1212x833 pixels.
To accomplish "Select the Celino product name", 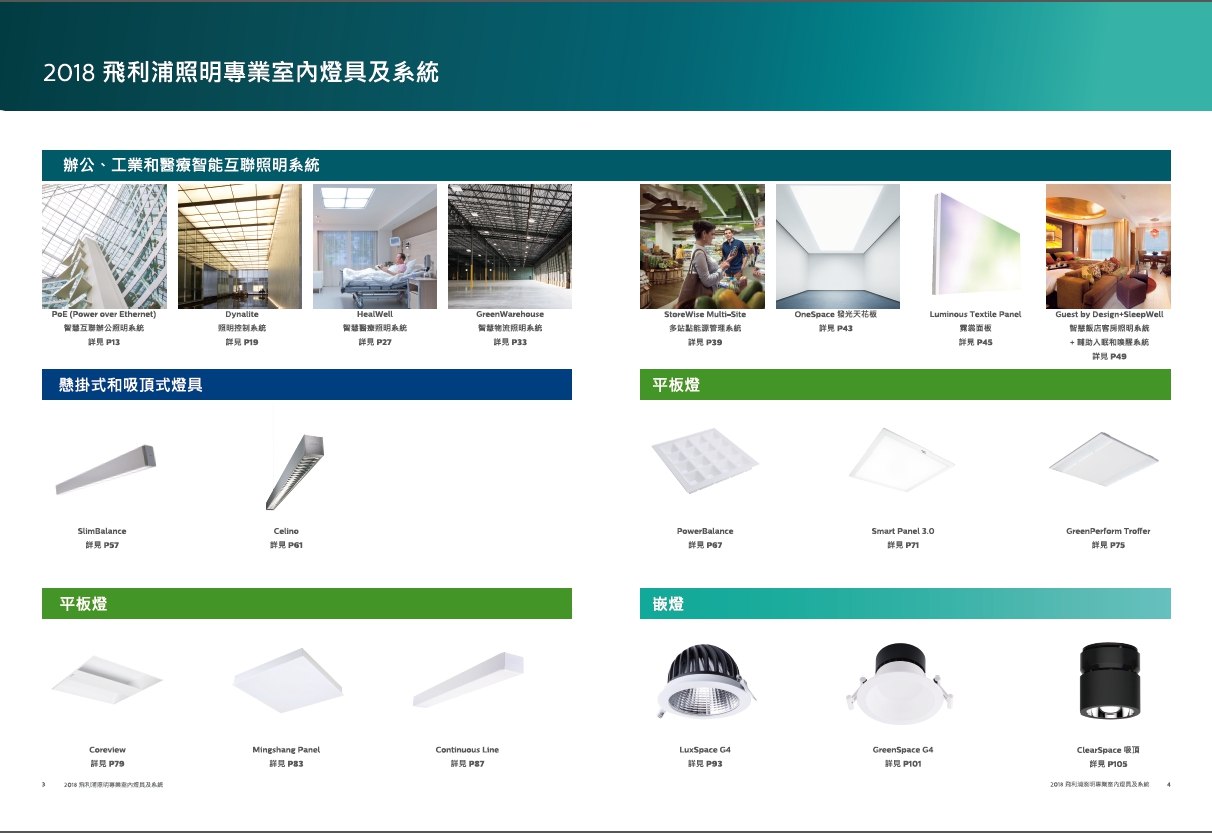I will [286, 531].
